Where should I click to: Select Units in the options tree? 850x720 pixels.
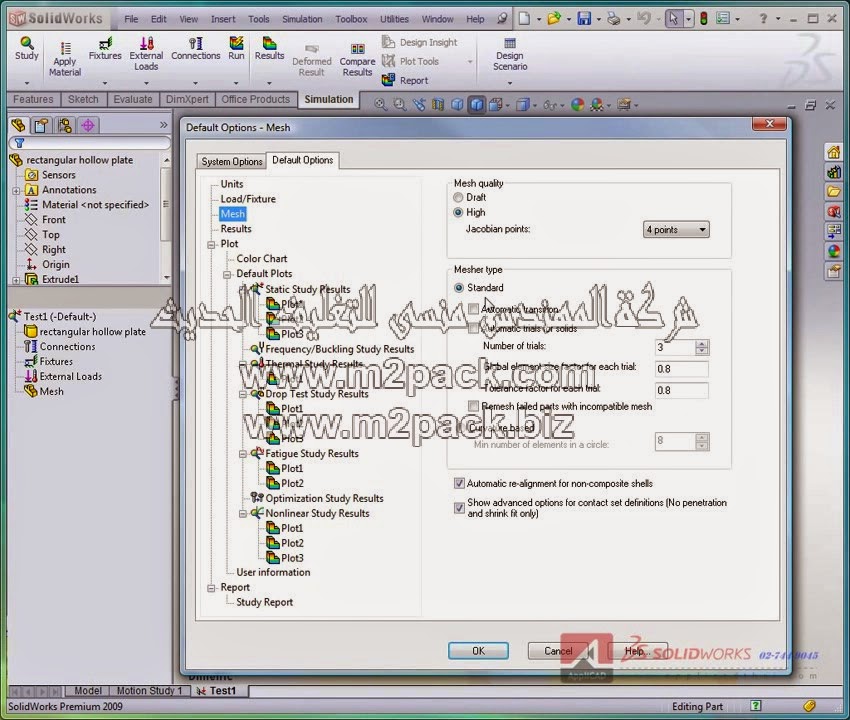point(231,184)
